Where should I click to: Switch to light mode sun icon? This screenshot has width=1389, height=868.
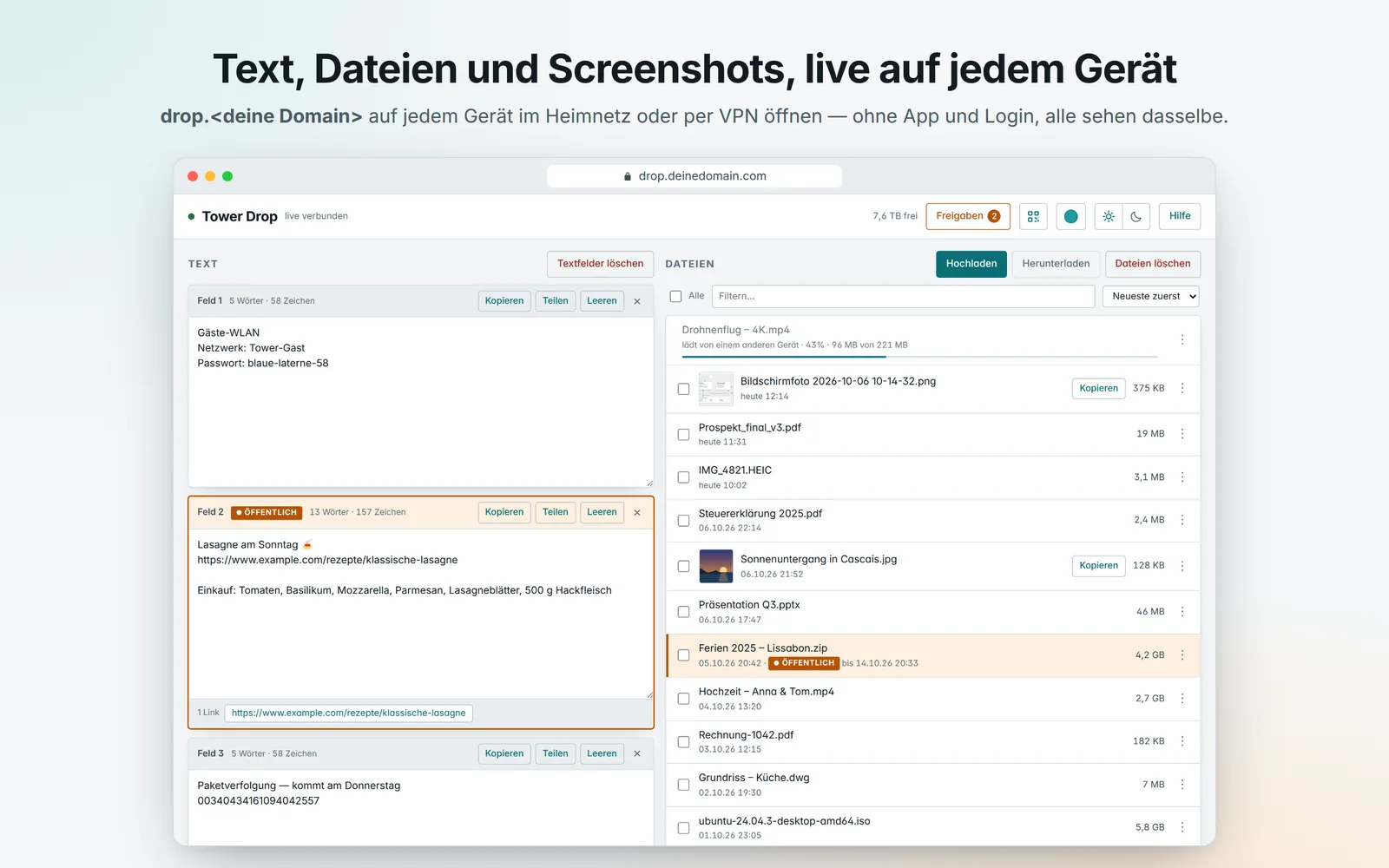point(1109,216)
